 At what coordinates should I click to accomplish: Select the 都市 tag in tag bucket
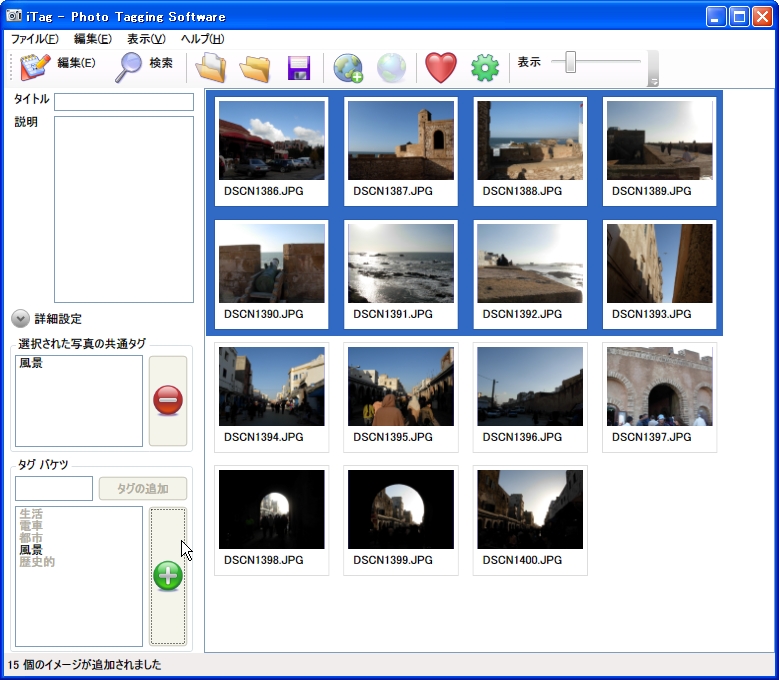tap(31, 538)
